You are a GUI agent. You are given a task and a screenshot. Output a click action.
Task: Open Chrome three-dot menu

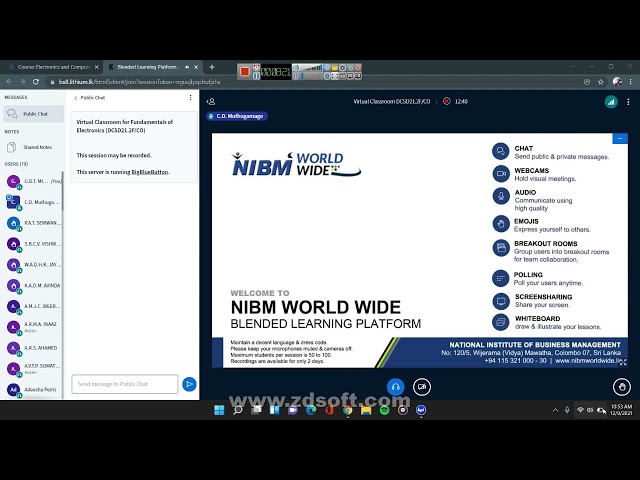[x=631, y=82]
